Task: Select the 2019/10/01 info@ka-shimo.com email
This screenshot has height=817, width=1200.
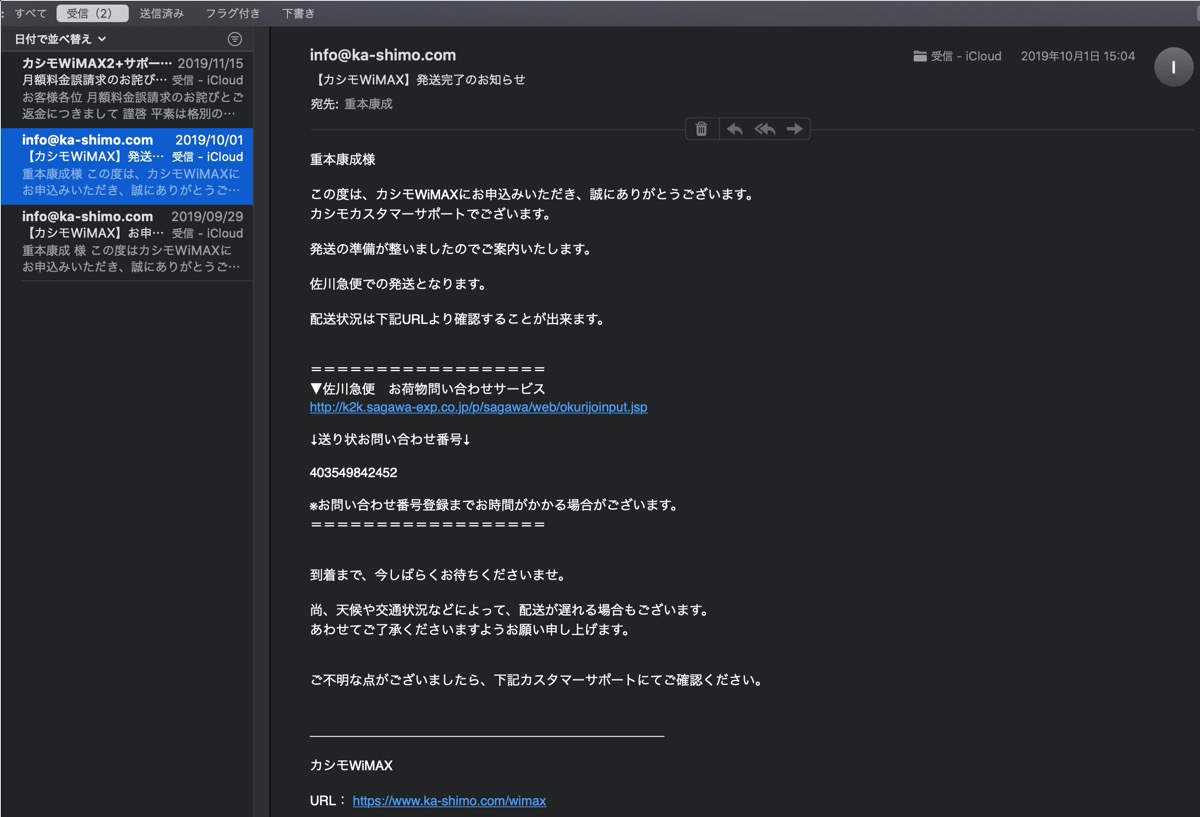Action: tap(127, 166)
